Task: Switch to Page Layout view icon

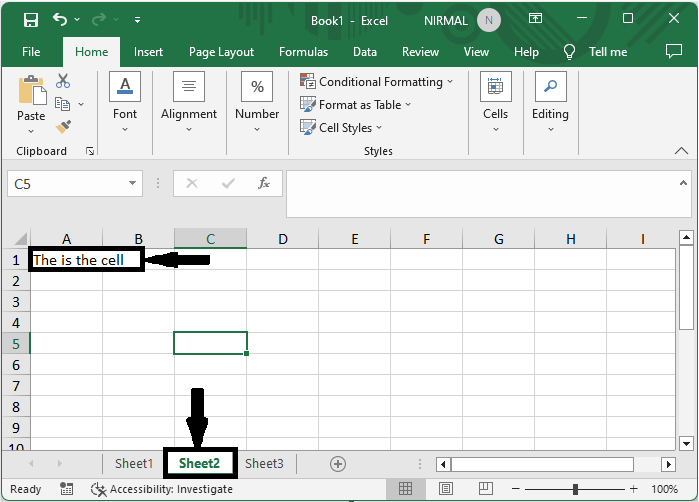Action: tap(446, 489)
